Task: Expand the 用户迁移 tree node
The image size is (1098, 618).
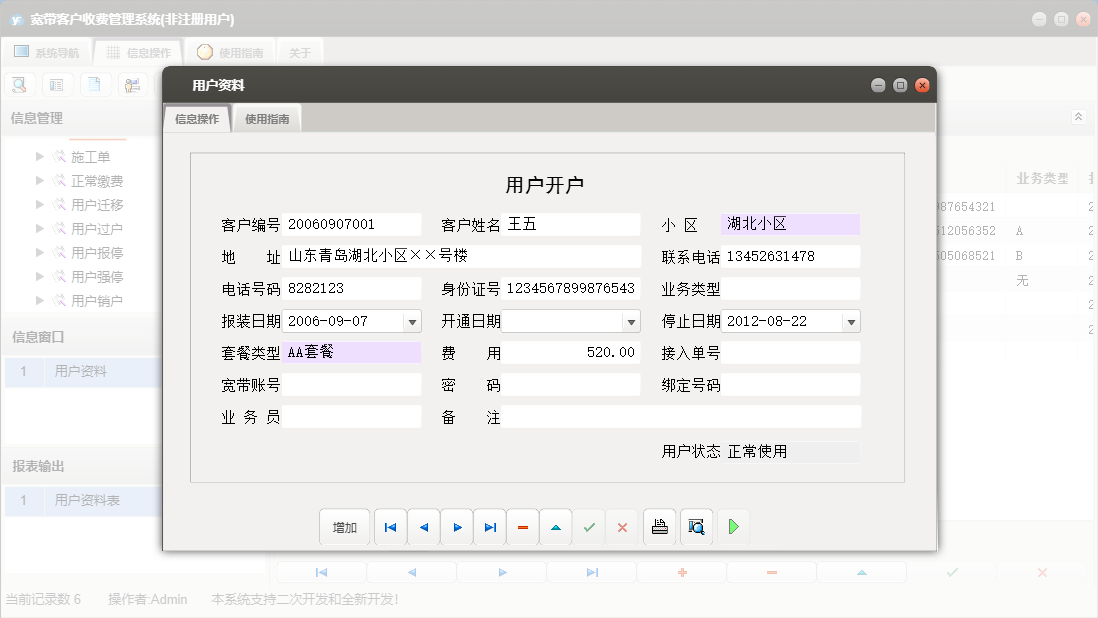Action: click(41, 204)
